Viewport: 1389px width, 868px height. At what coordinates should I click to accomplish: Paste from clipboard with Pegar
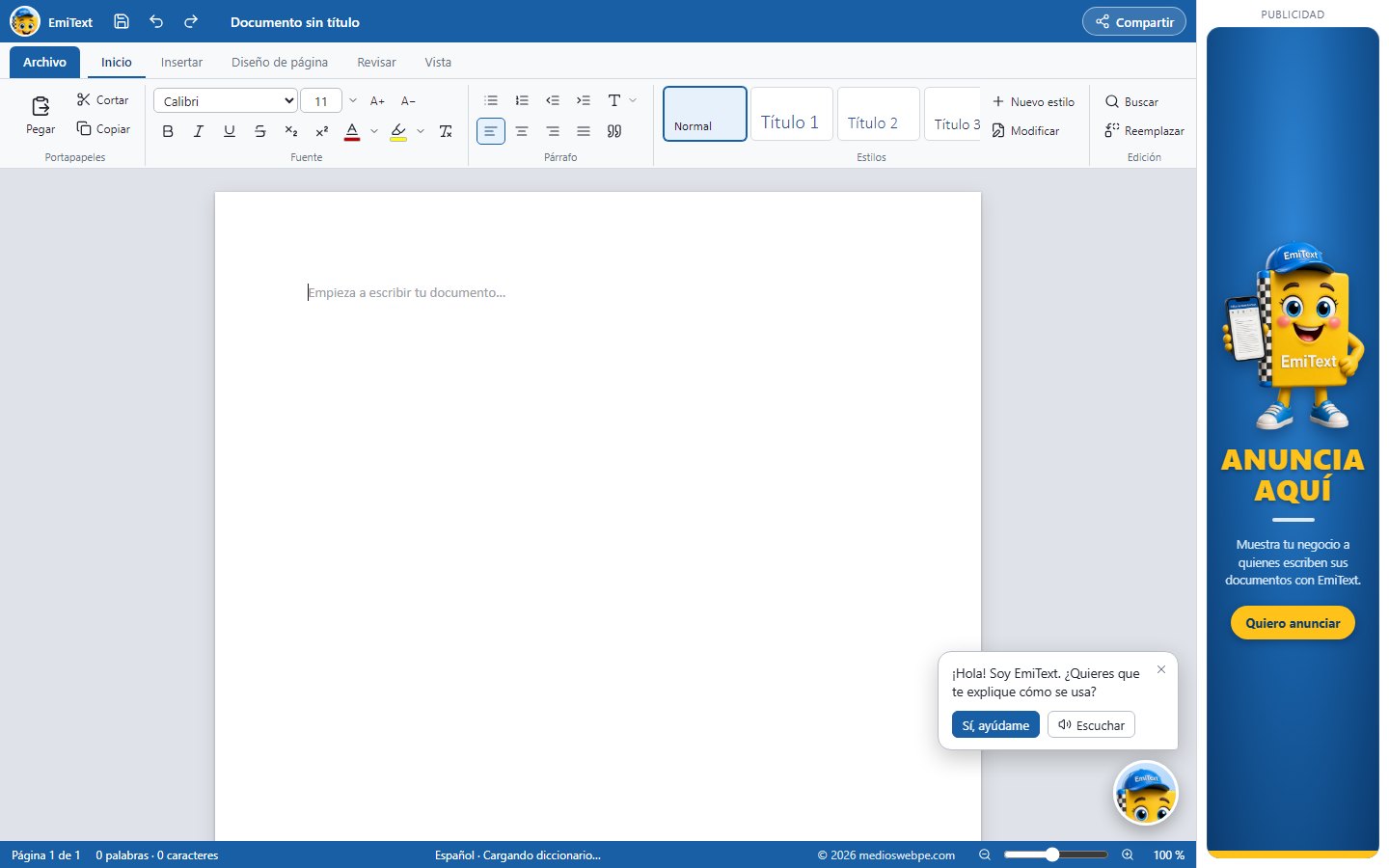coord(41,116)
